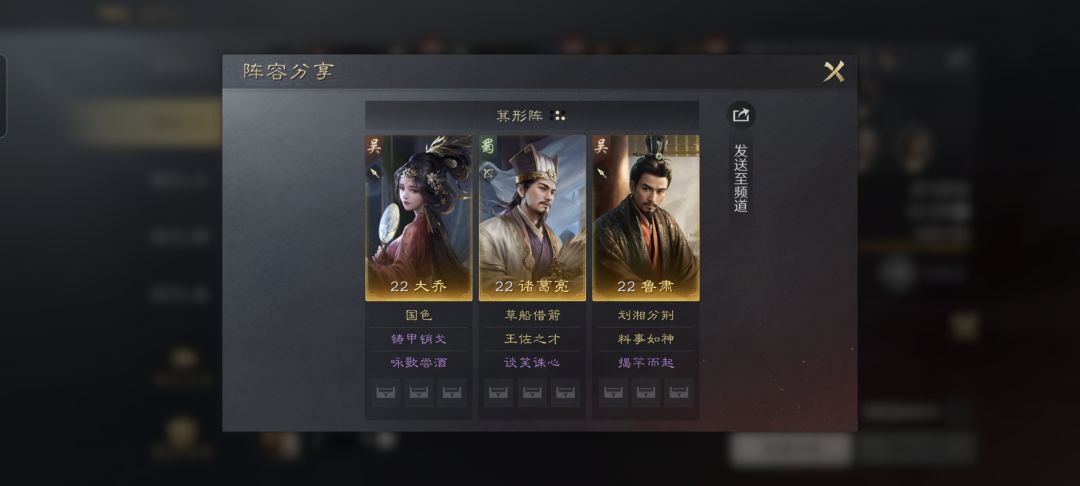The height and width of the screenshot is (486, 1080).
Task: Select 鲁肃's last equipment slot icon
Action: pyautogui.click(x=679, y=392)
